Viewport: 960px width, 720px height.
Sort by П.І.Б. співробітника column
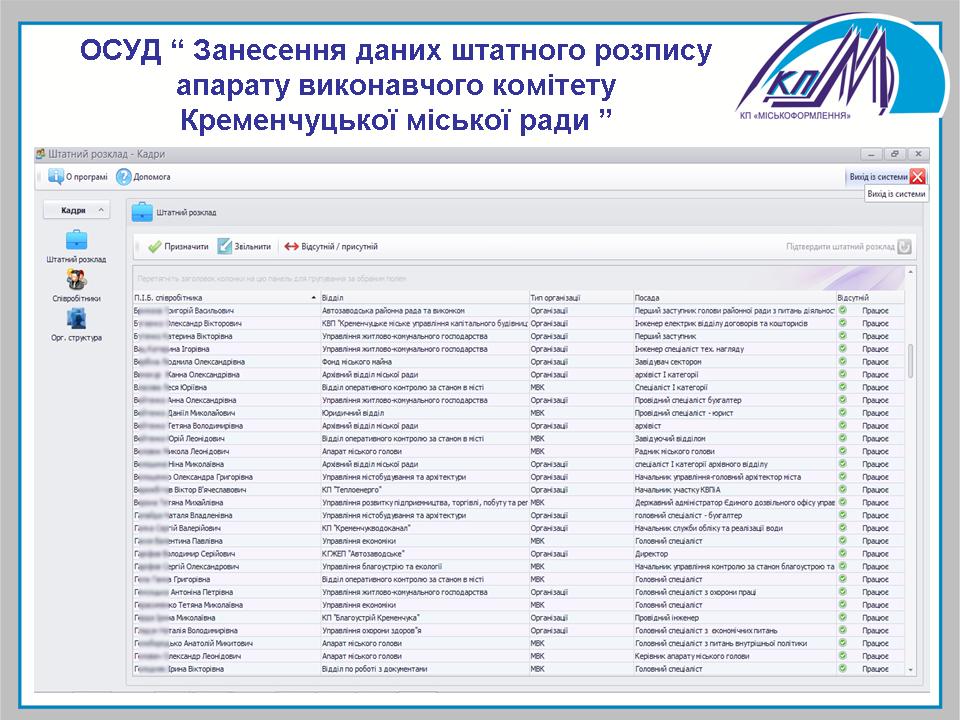click(x=222, y=298)
